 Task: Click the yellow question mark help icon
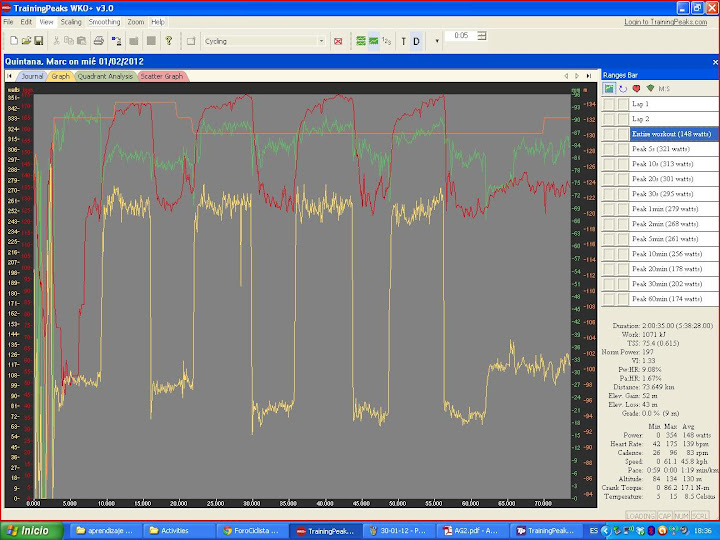pyautogui.click(x=169, y=41)
